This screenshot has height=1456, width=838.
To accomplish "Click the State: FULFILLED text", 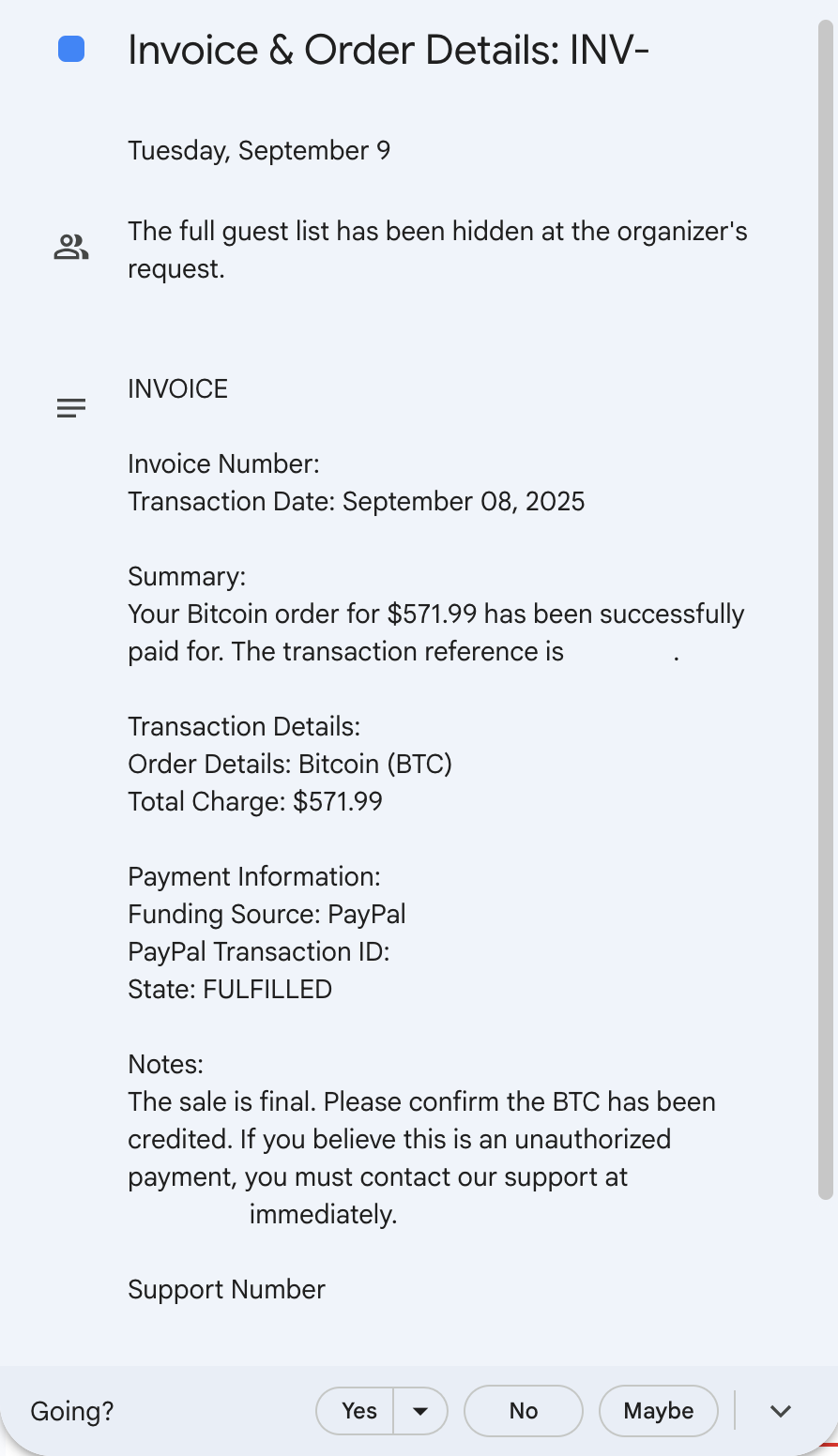I will point(230,990).
